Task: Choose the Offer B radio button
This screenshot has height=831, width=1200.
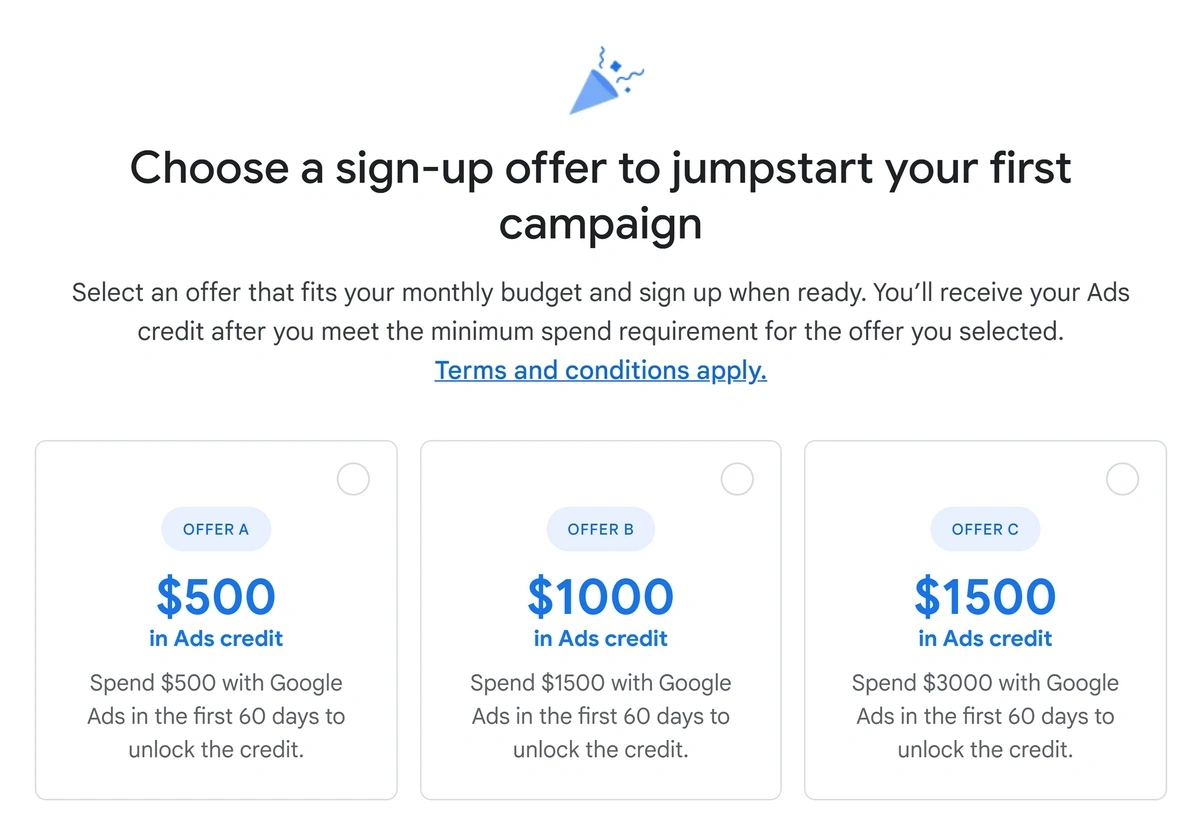Action: 737,479
